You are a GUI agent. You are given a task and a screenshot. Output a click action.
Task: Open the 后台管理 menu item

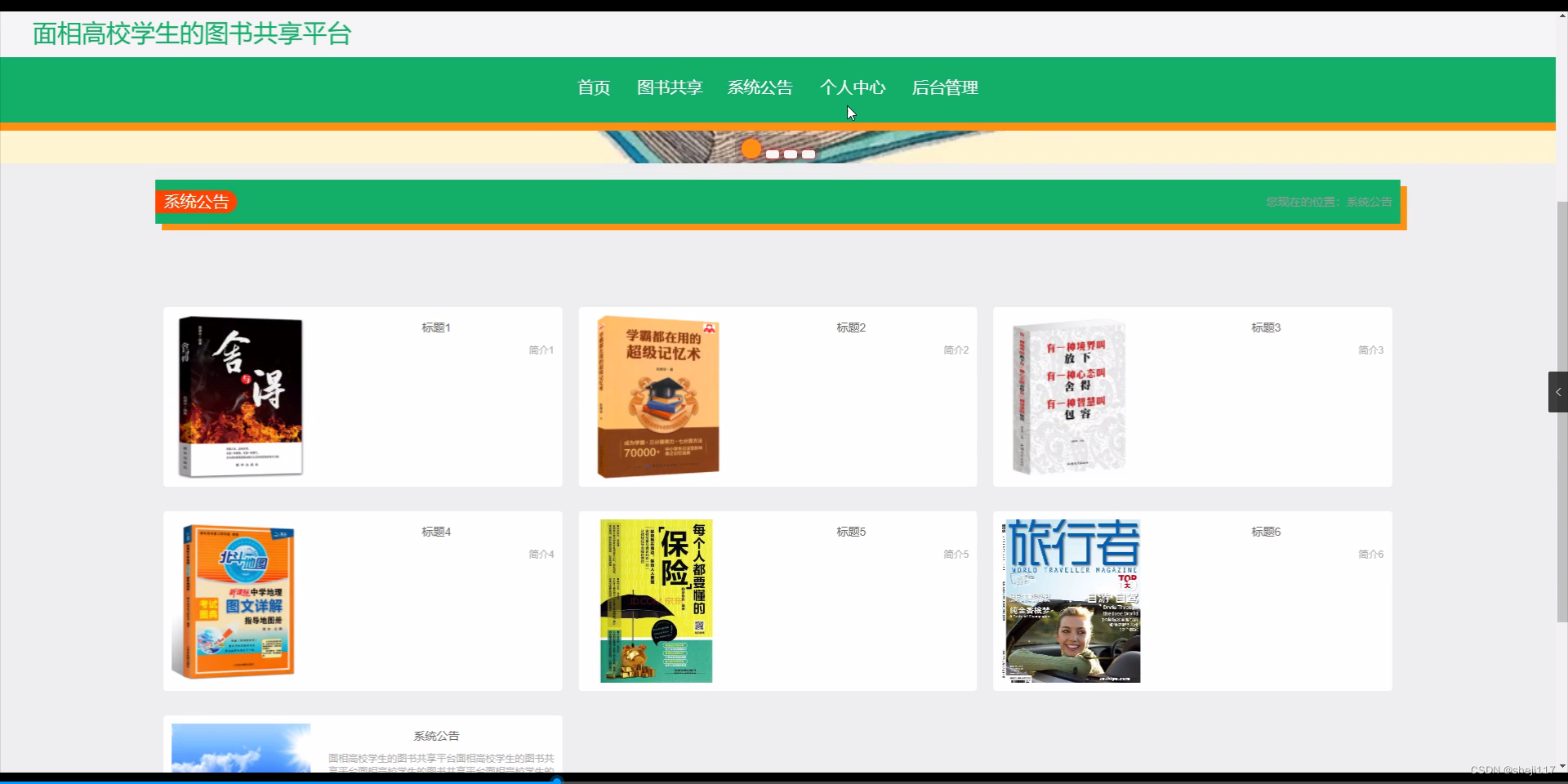945,87
